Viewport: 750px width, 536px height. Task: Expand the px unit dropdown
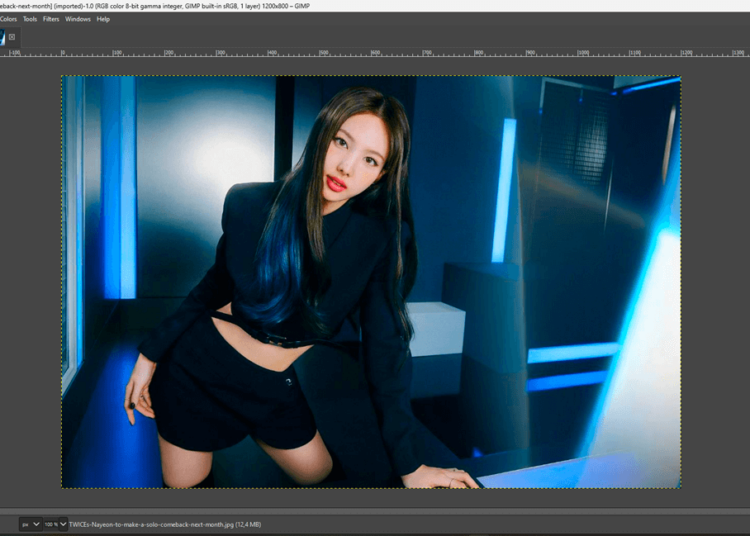tap(31, 524)
